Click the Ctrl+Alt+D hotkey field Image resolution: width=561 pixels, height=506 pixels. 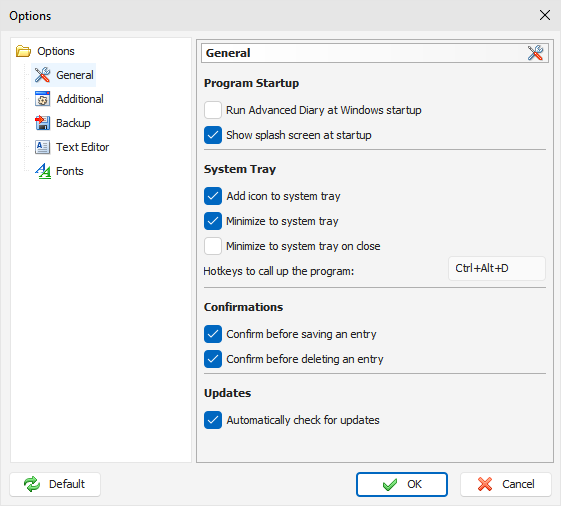click(497, 268)
